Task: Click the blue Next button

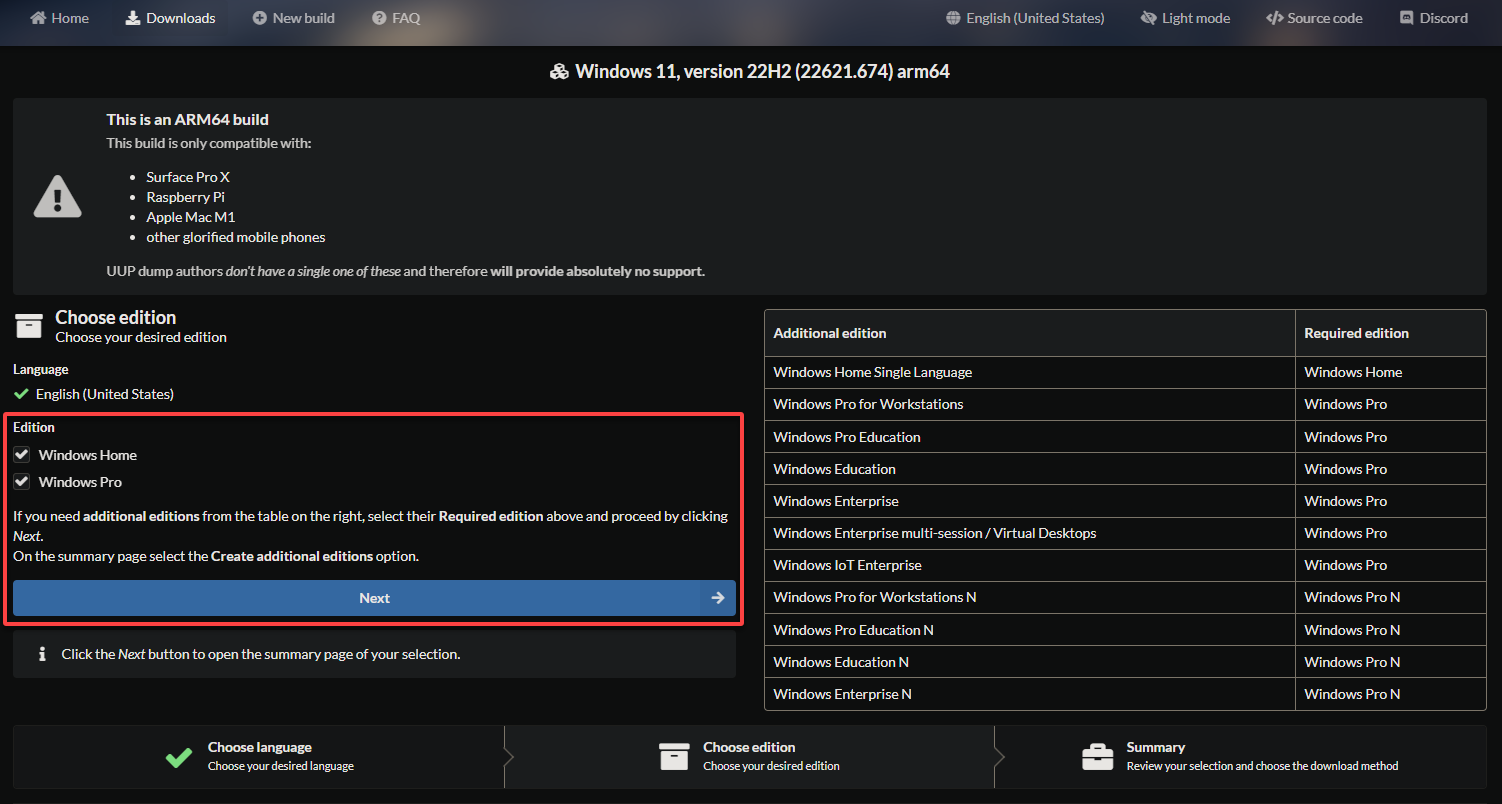Action: (374, 598)
